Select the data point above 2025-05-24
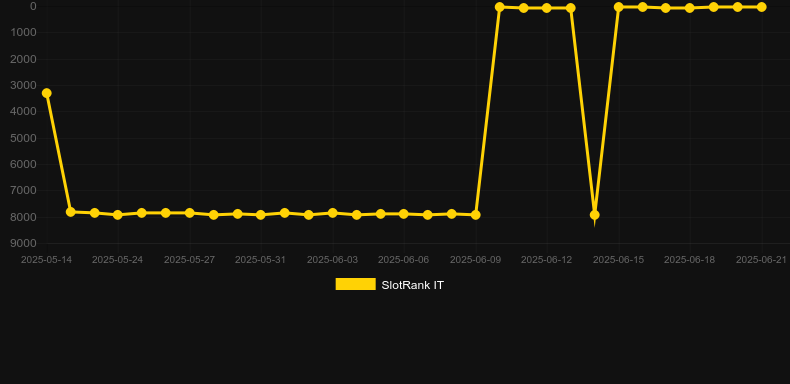 (118, 215)
